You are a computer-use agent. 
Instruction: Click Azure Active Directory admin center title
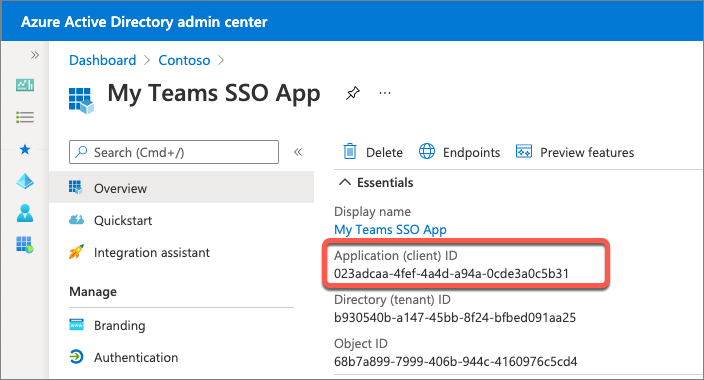pos(144,22)
